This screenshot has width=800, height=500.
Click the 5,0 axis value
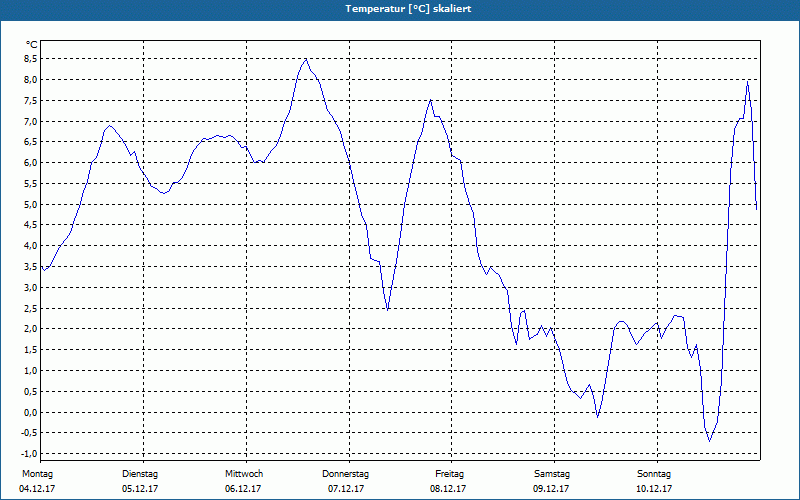(x=31, y=205)
